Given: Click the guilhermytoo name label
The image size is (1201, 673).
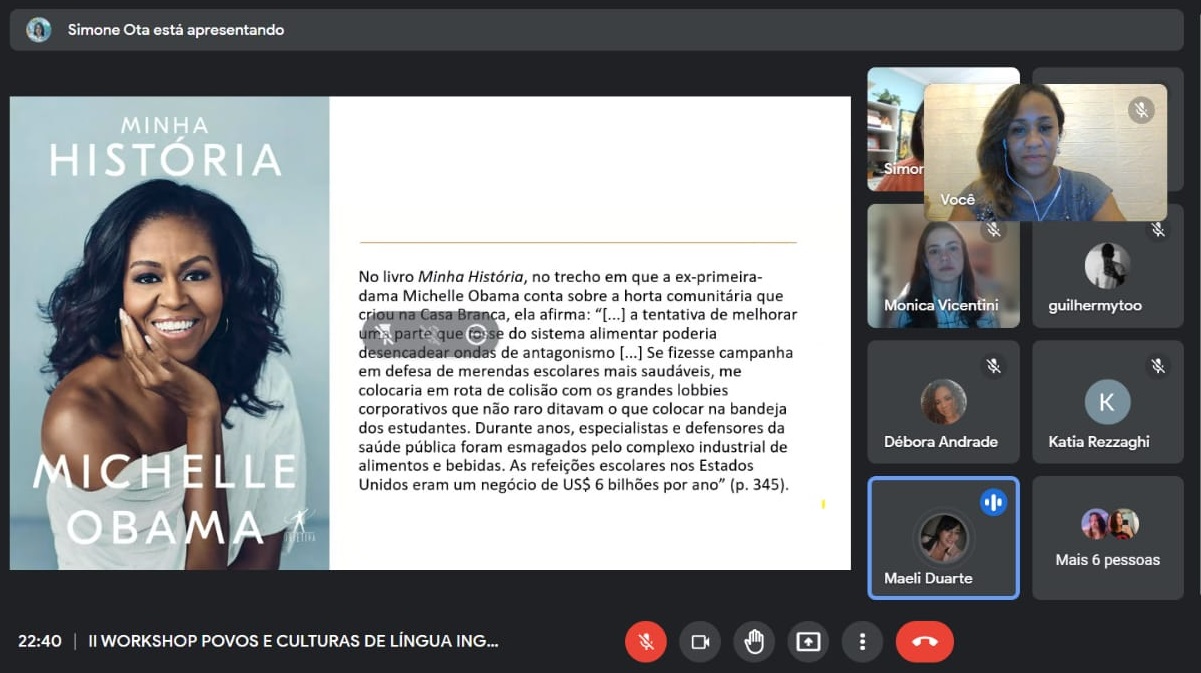Looking at the screenshot, I should 1095,305.
